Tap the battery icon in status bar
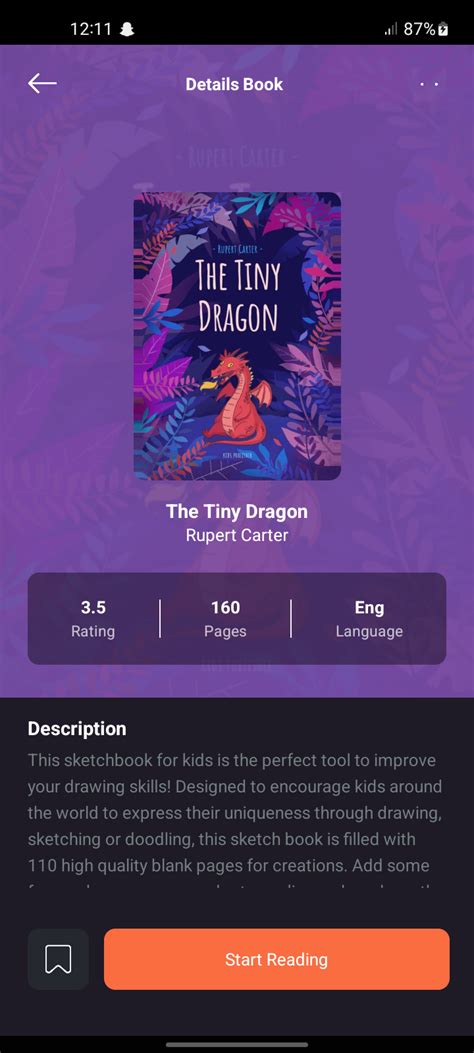 pos(442,30)
